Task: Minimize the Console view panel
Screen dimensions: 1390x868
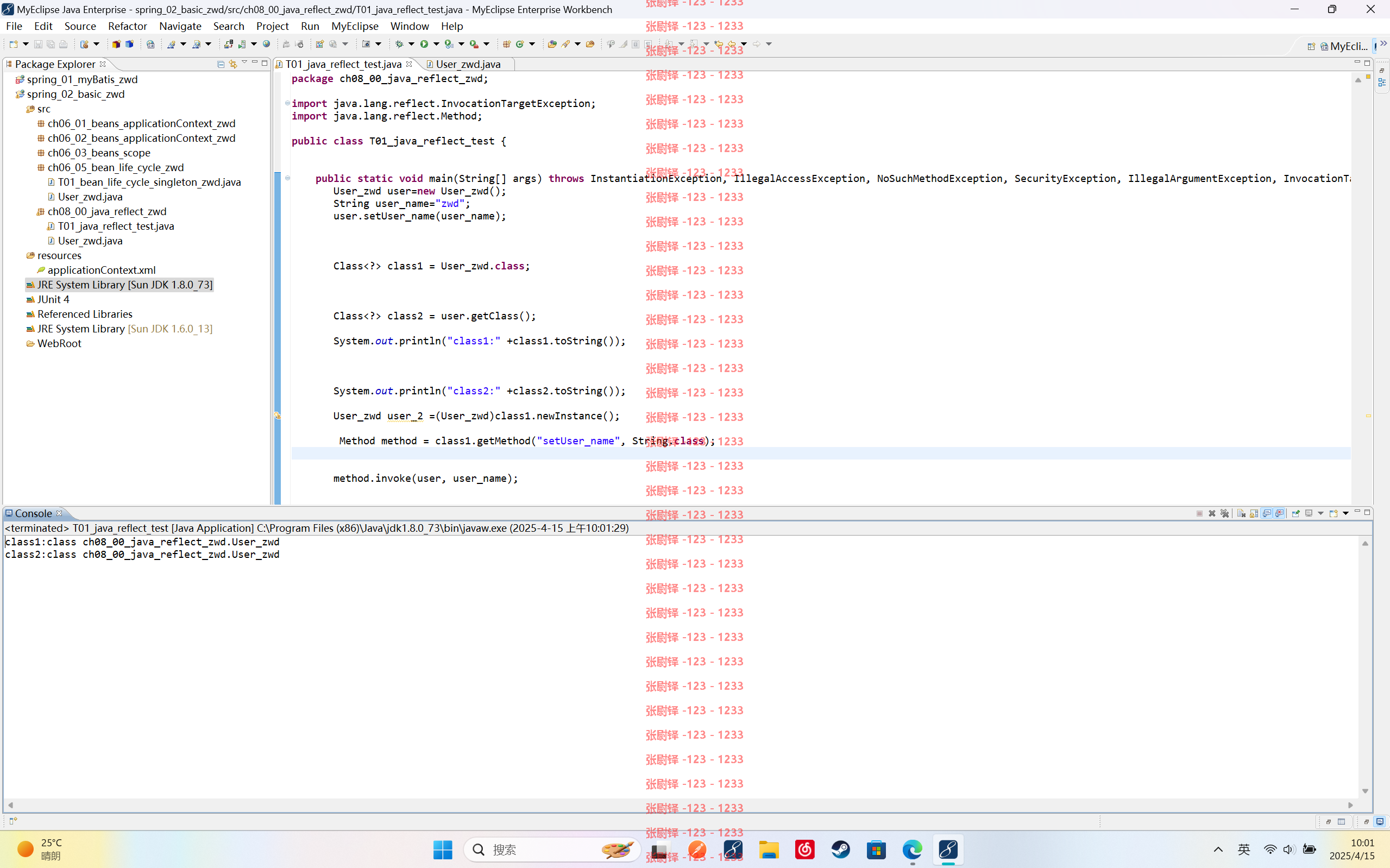Action: 1357,512
